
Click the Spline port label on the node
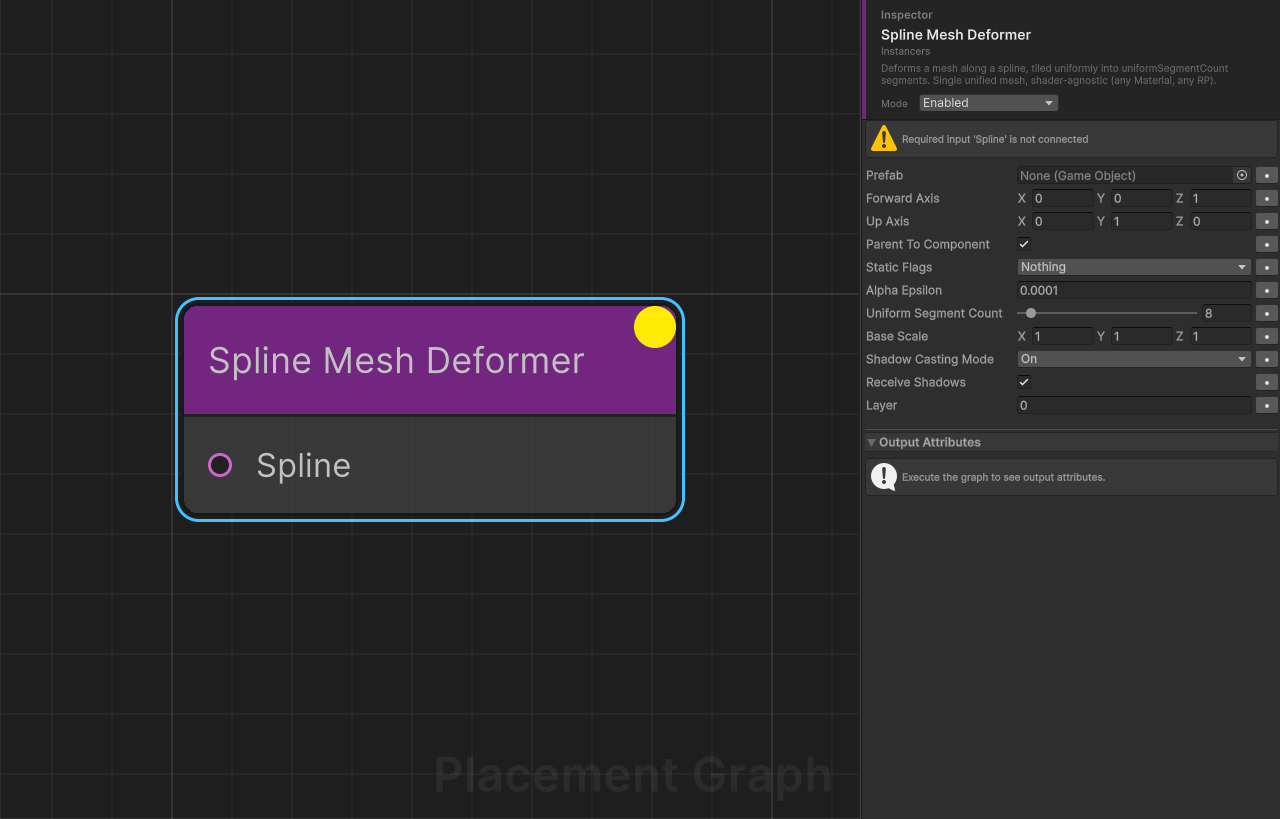(303, 465)
